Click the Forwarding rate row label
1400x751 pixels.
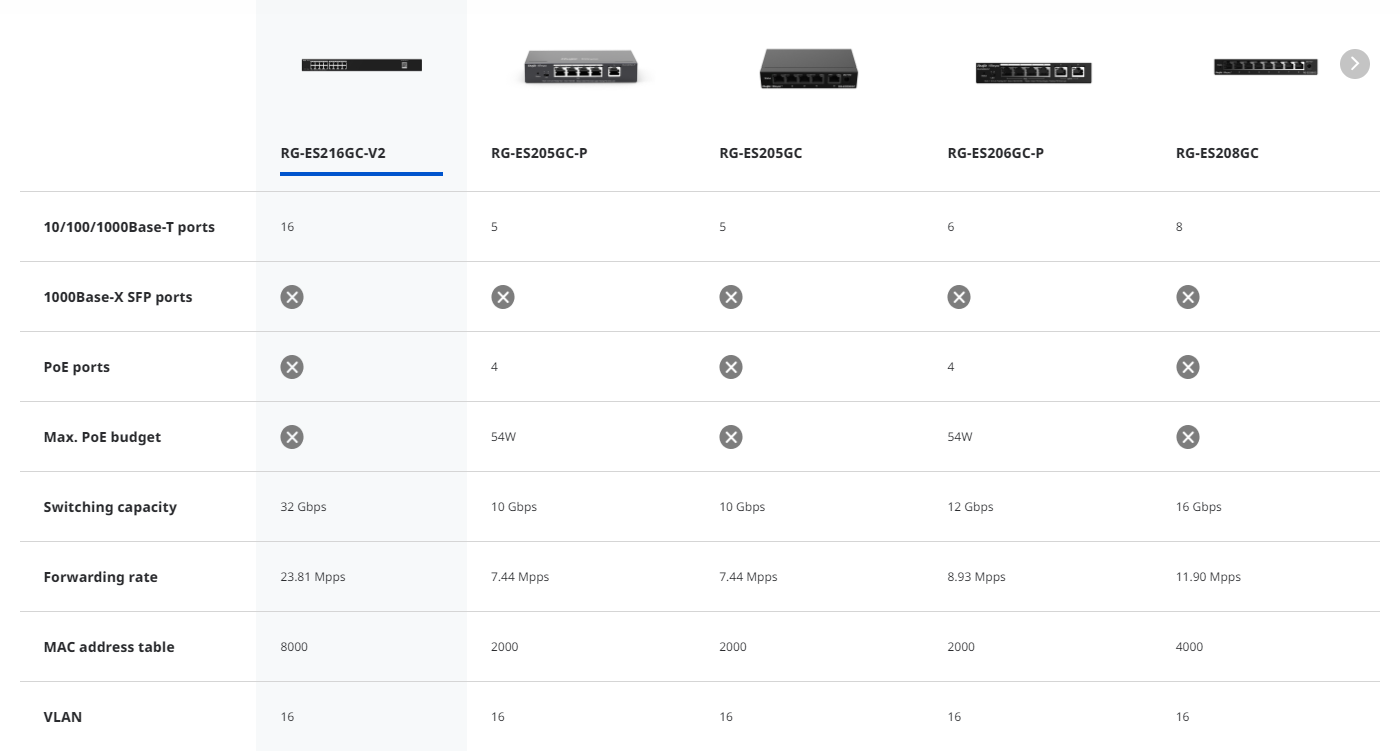100,577
